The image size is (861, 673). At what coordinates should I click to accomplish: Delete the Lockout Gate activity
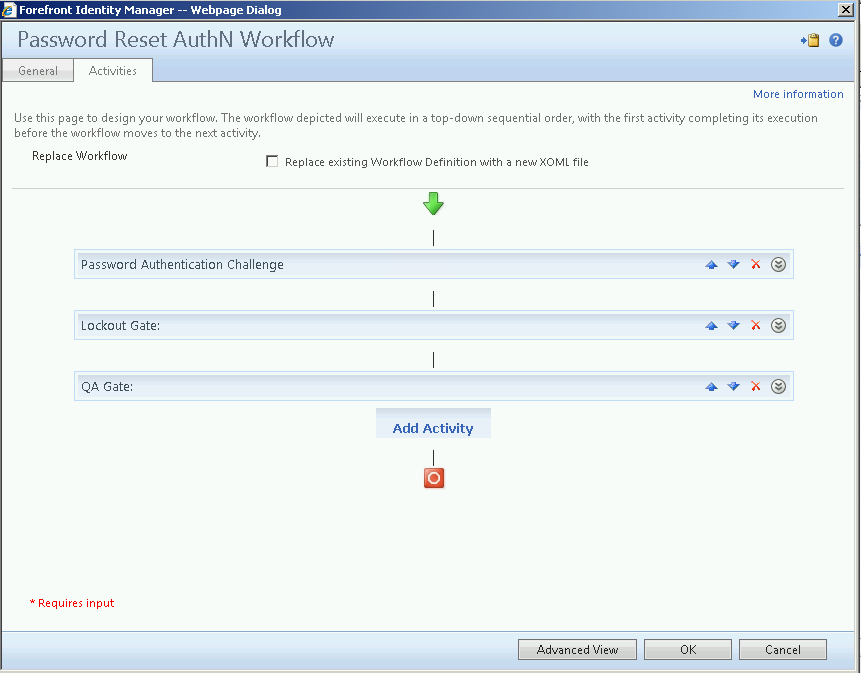tap(756, 325)
